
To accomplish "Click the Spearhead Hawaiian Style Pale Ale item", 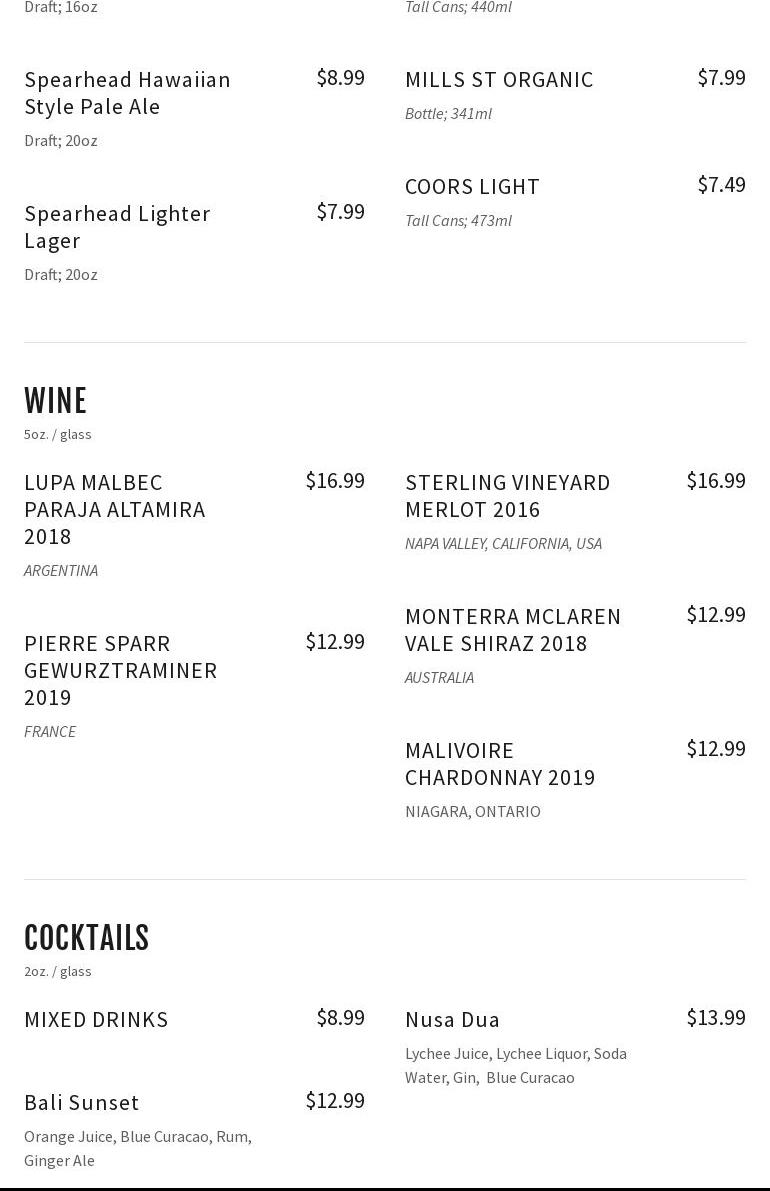I will point(127,92).
